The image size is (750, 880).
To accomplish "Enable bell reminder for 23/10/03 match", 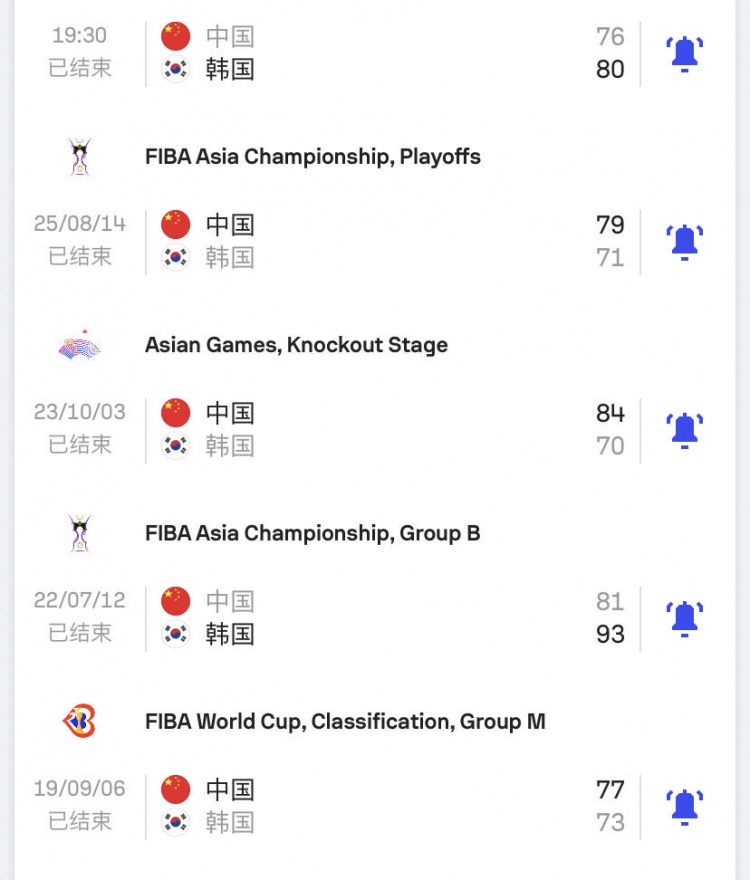I will (x=685, y=429).
